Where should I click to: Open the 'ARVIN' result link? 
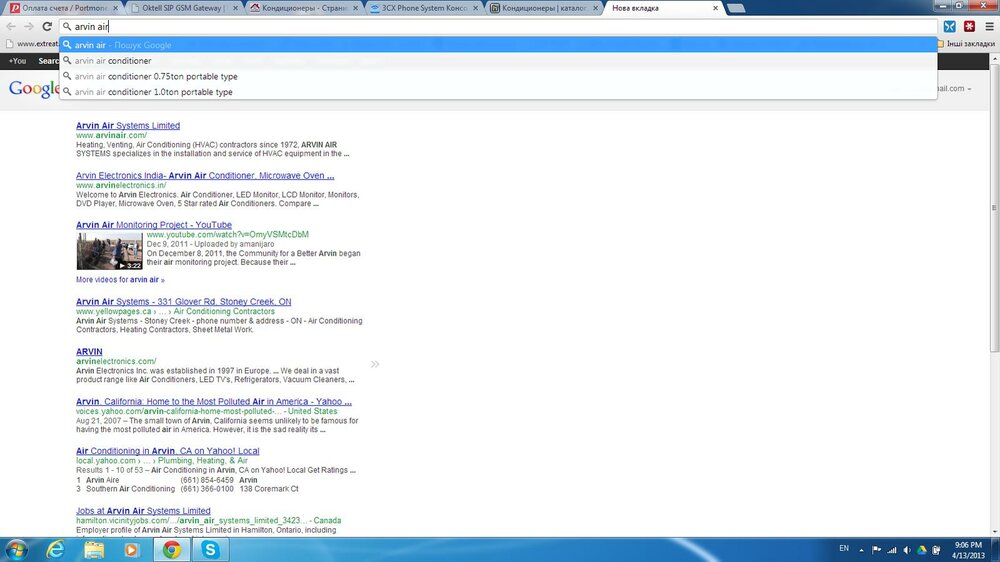click(x=89, y=351)
